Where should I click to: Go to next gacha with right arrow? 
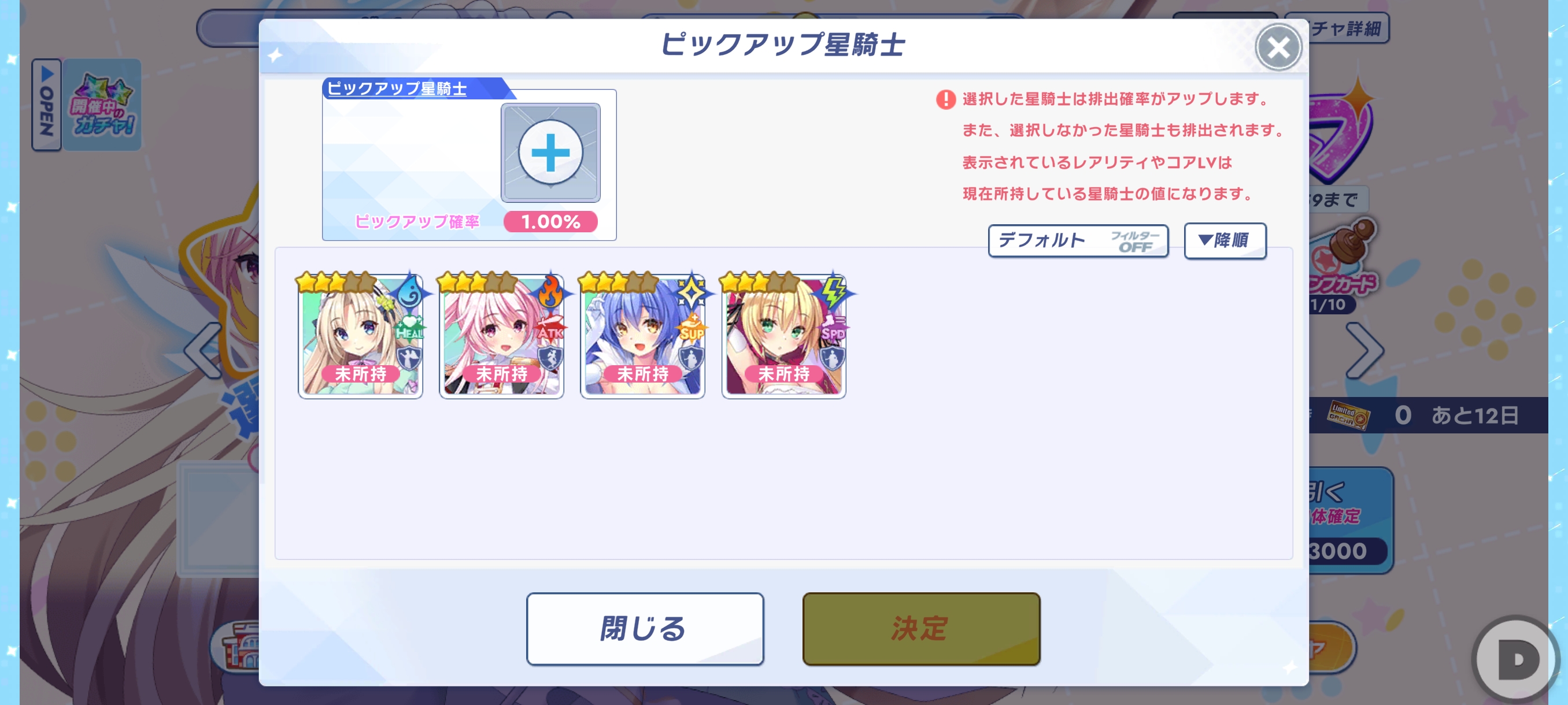(1364, 350)
